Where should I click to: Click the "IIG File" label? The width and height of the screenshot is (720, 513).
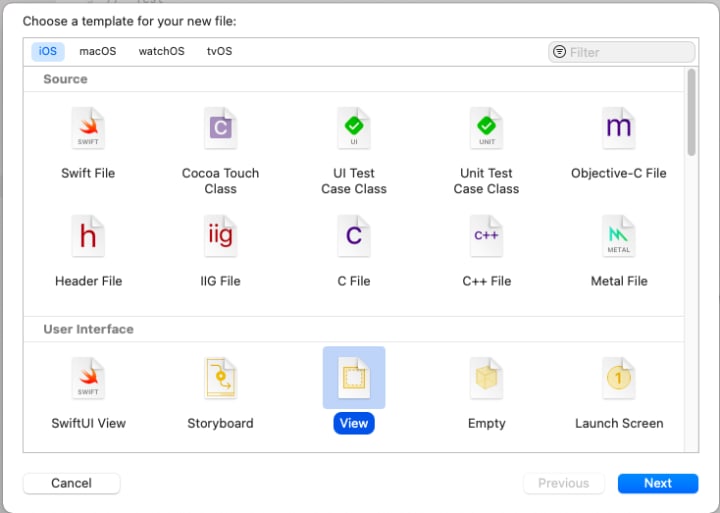coord(220,281)
